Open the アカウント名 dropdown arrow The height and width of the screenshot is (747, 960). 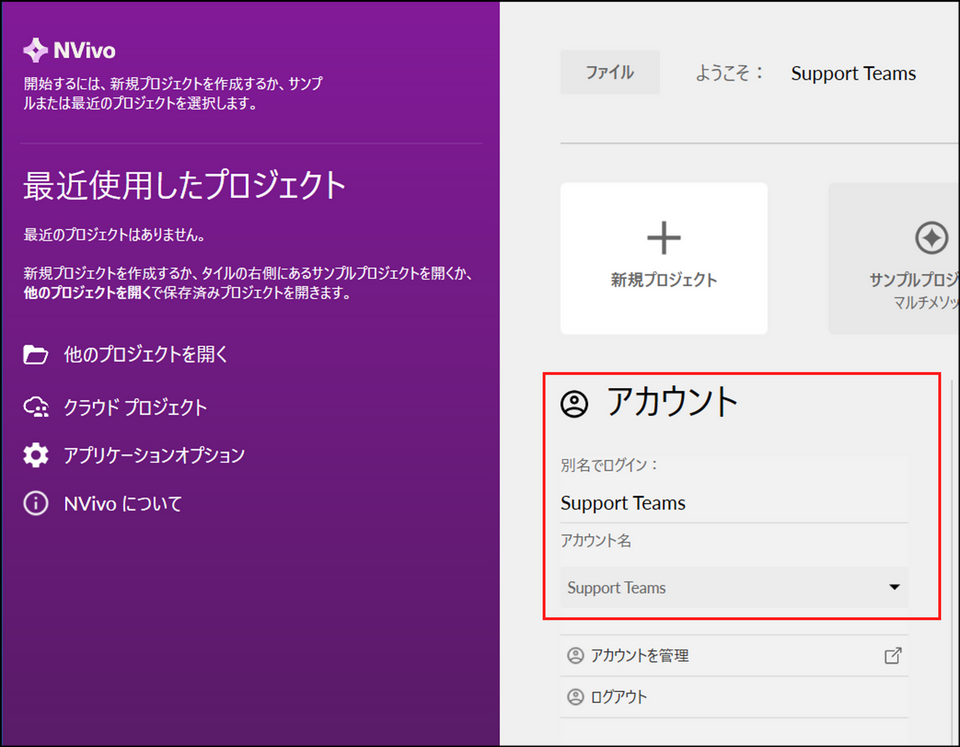894,587
